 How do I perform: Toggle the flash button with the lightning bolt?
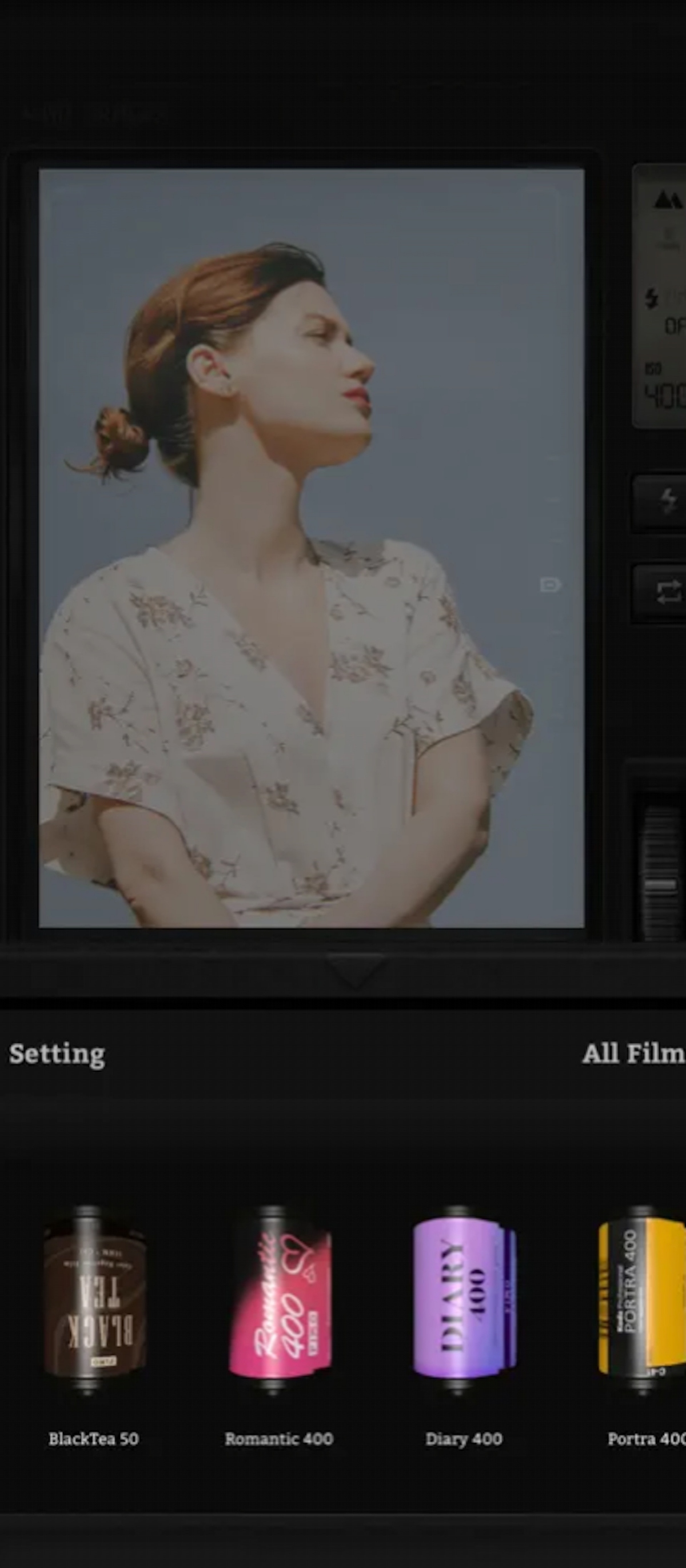pos(667,500)
